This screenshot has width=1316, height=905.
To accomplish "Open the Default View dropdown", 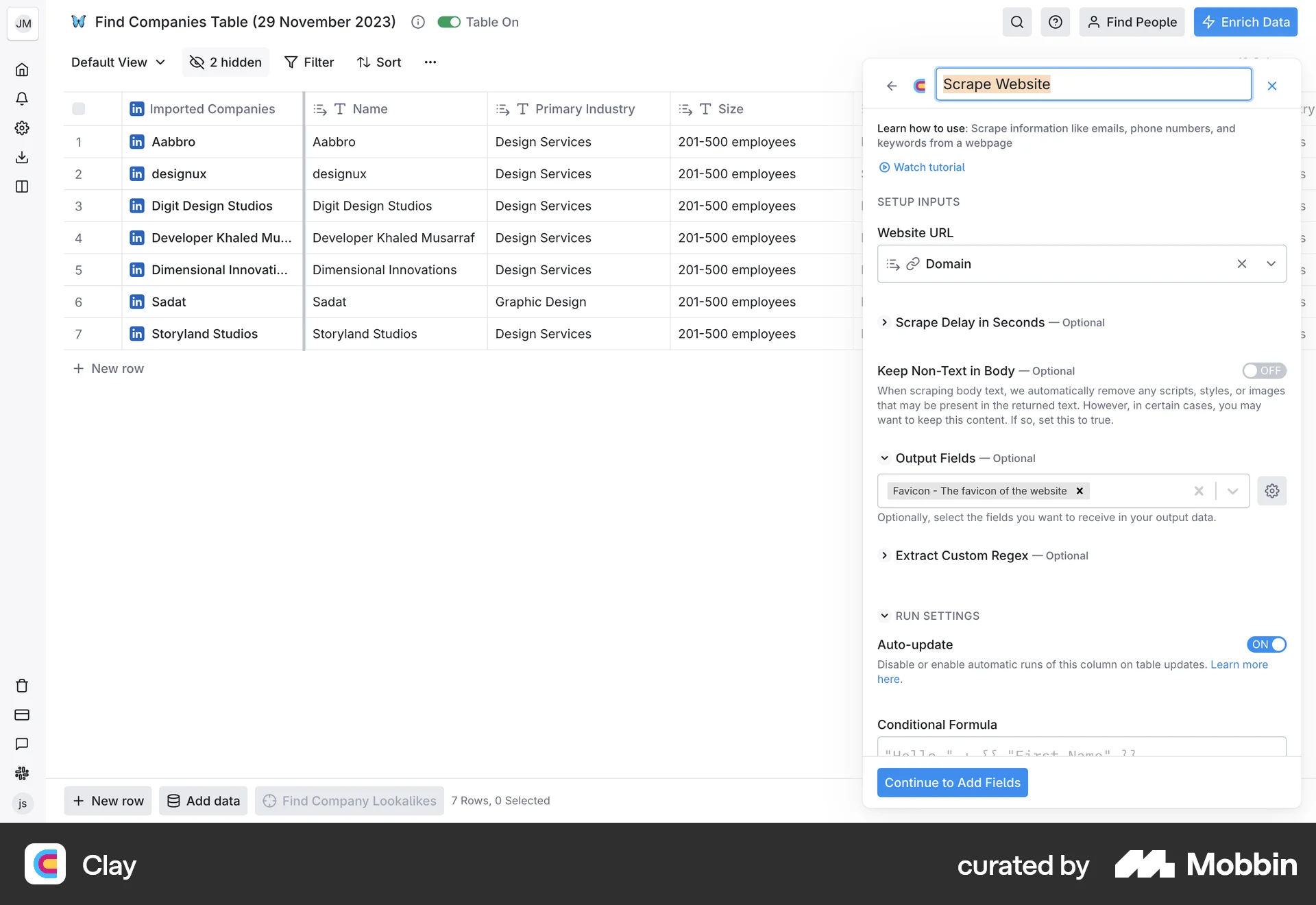I will coord(118,62).
